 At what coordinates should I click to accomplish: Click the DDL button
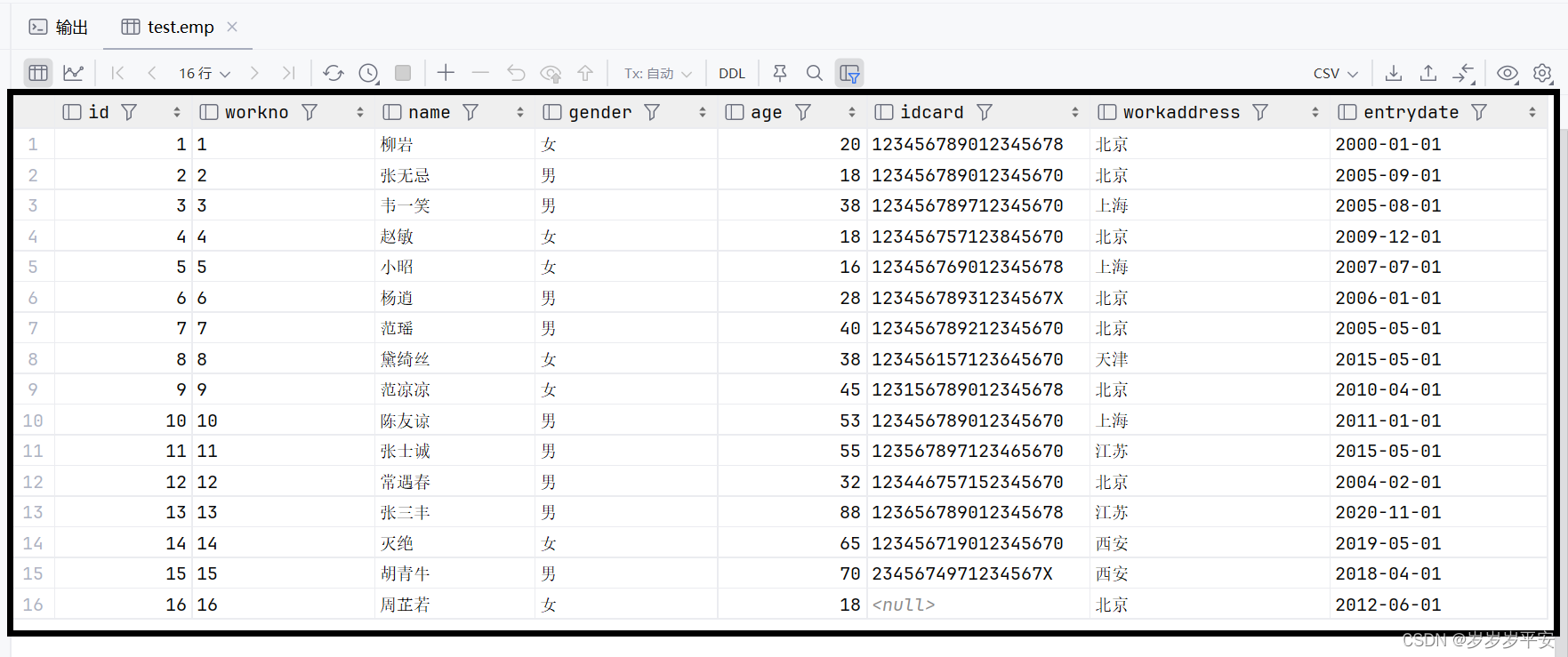click(732, 73)
